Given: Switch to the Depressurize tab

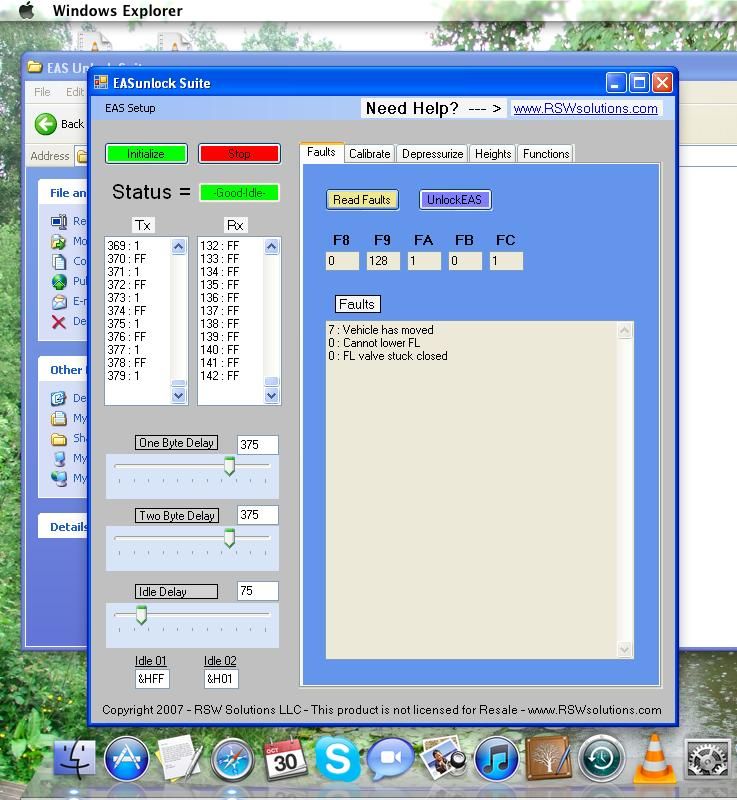Looking at the screenshot, I should point(432,154).
